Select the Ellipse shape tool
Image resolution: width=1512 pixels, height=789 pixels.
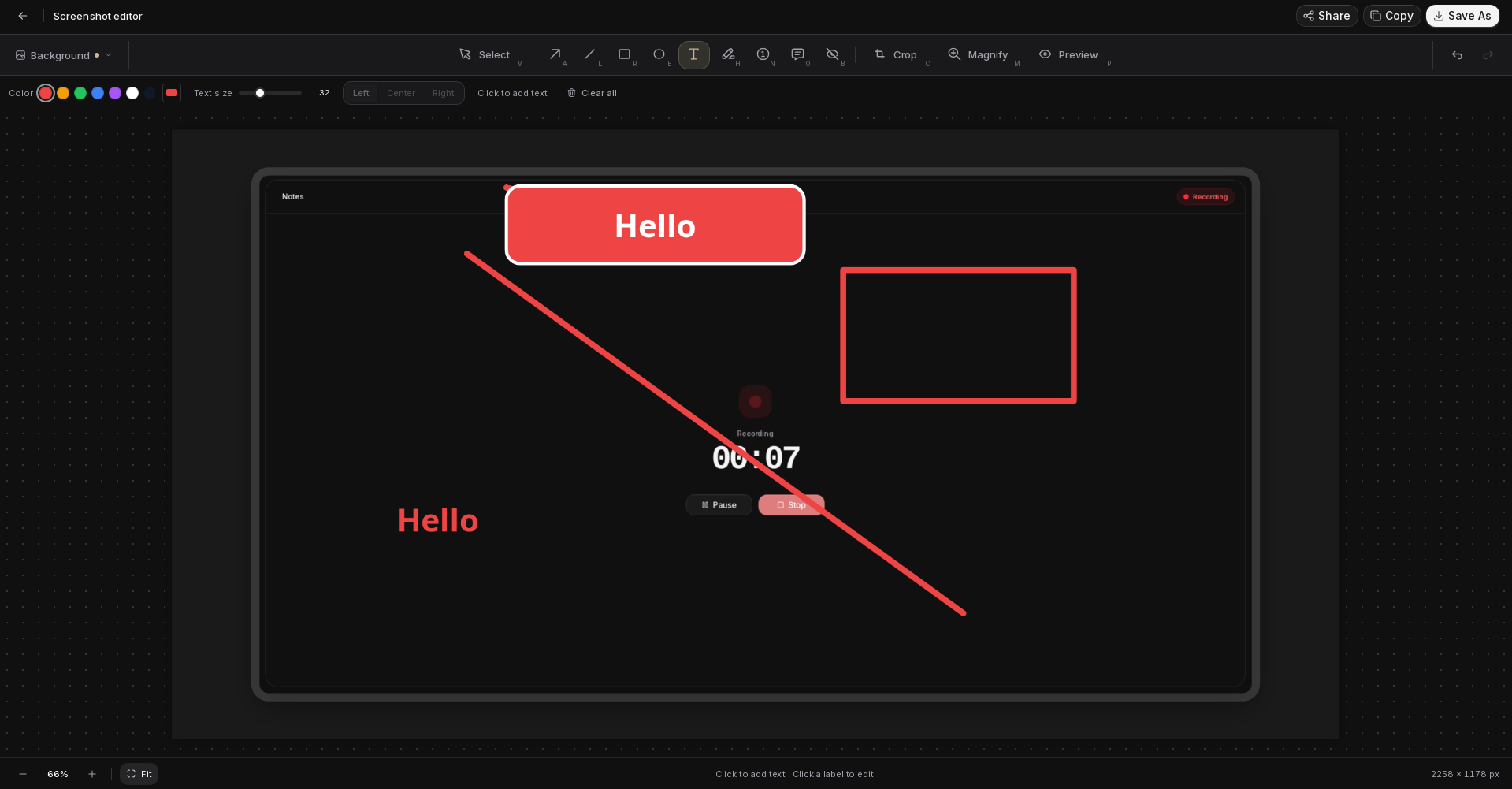point(659,54)
